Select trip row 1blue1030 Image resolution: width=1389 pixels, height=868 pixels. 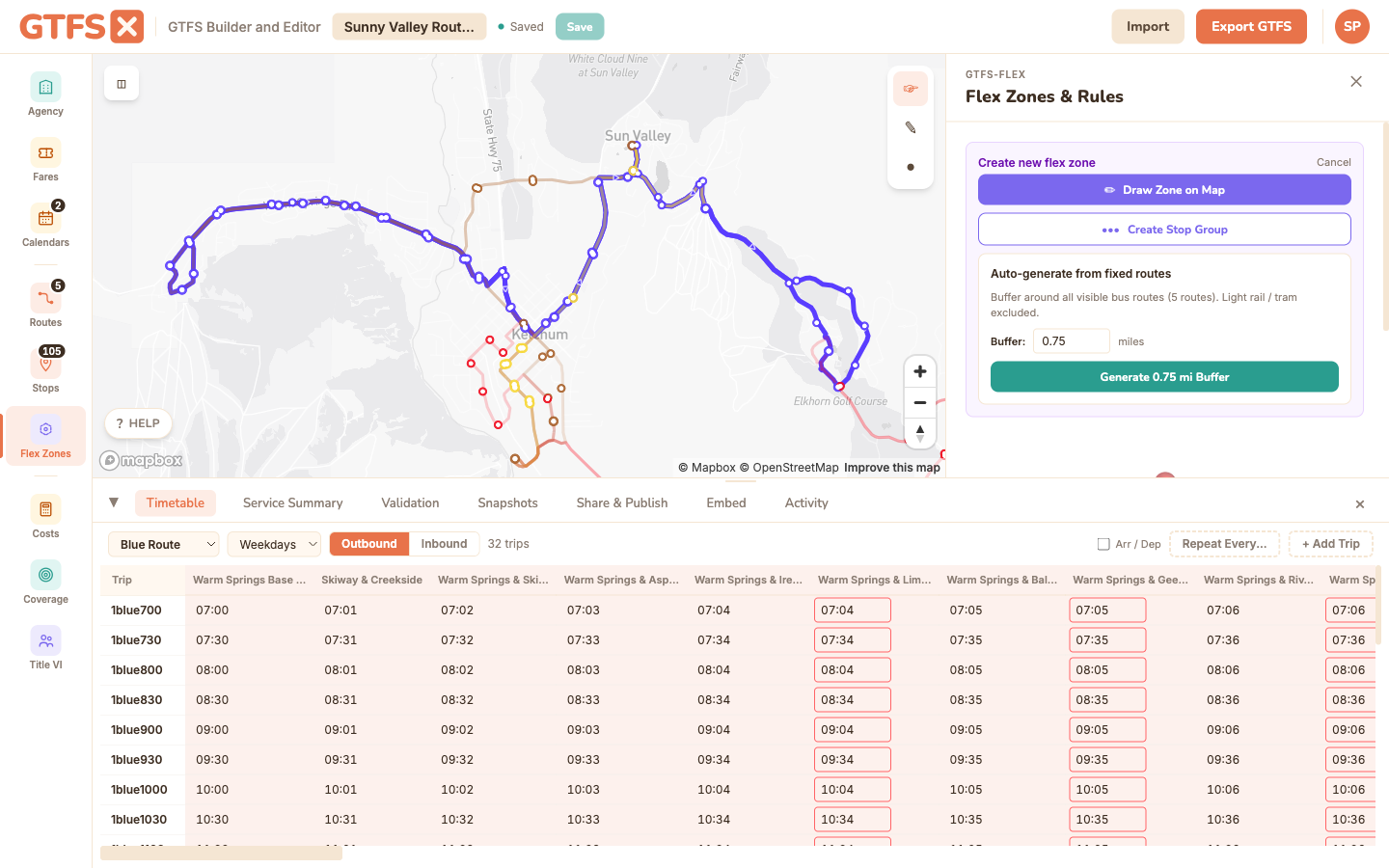point(139,820)
